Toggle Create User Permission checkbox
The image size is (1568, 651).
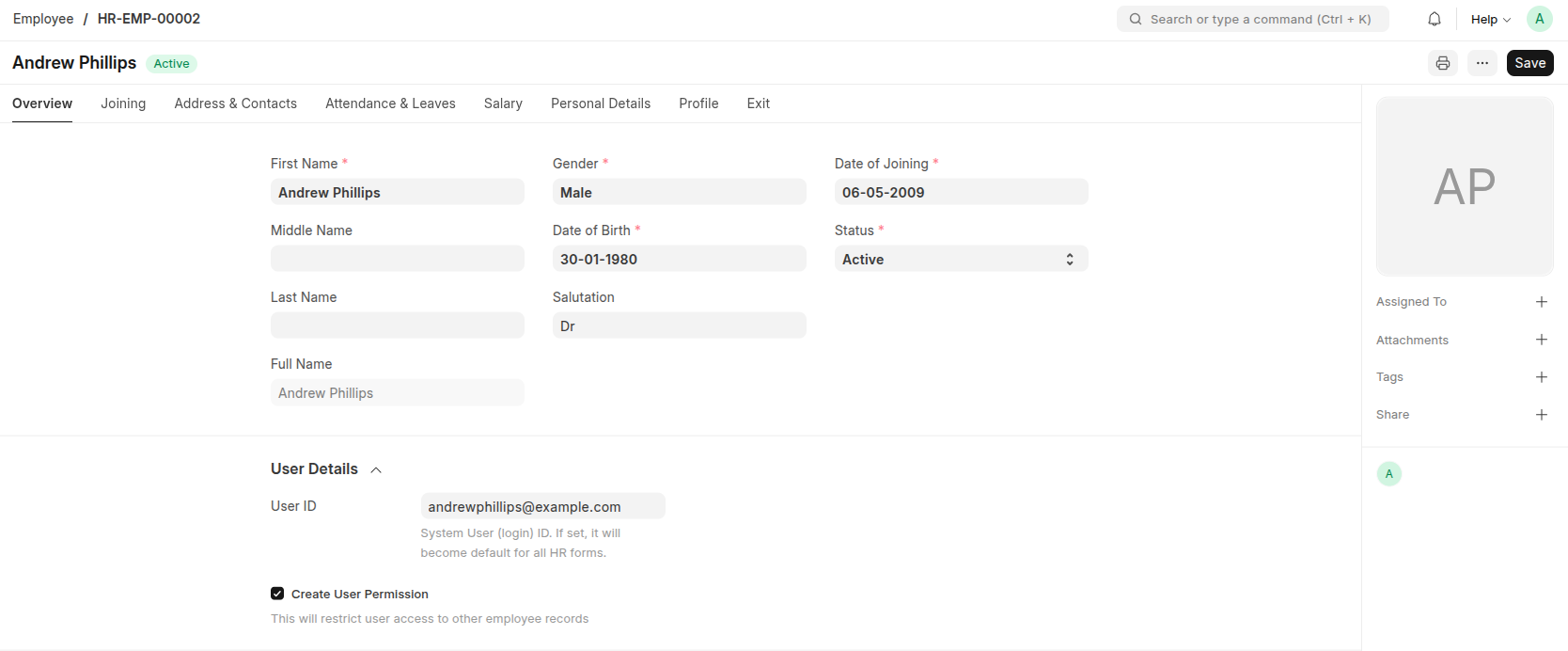pos(277,594)
